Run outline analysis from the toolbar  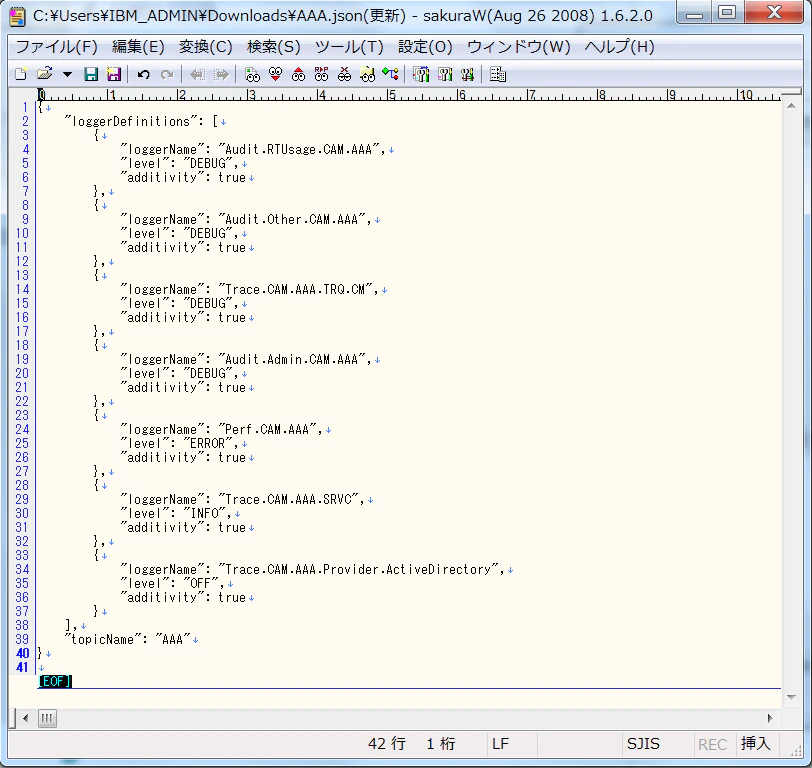click(390, 75)
